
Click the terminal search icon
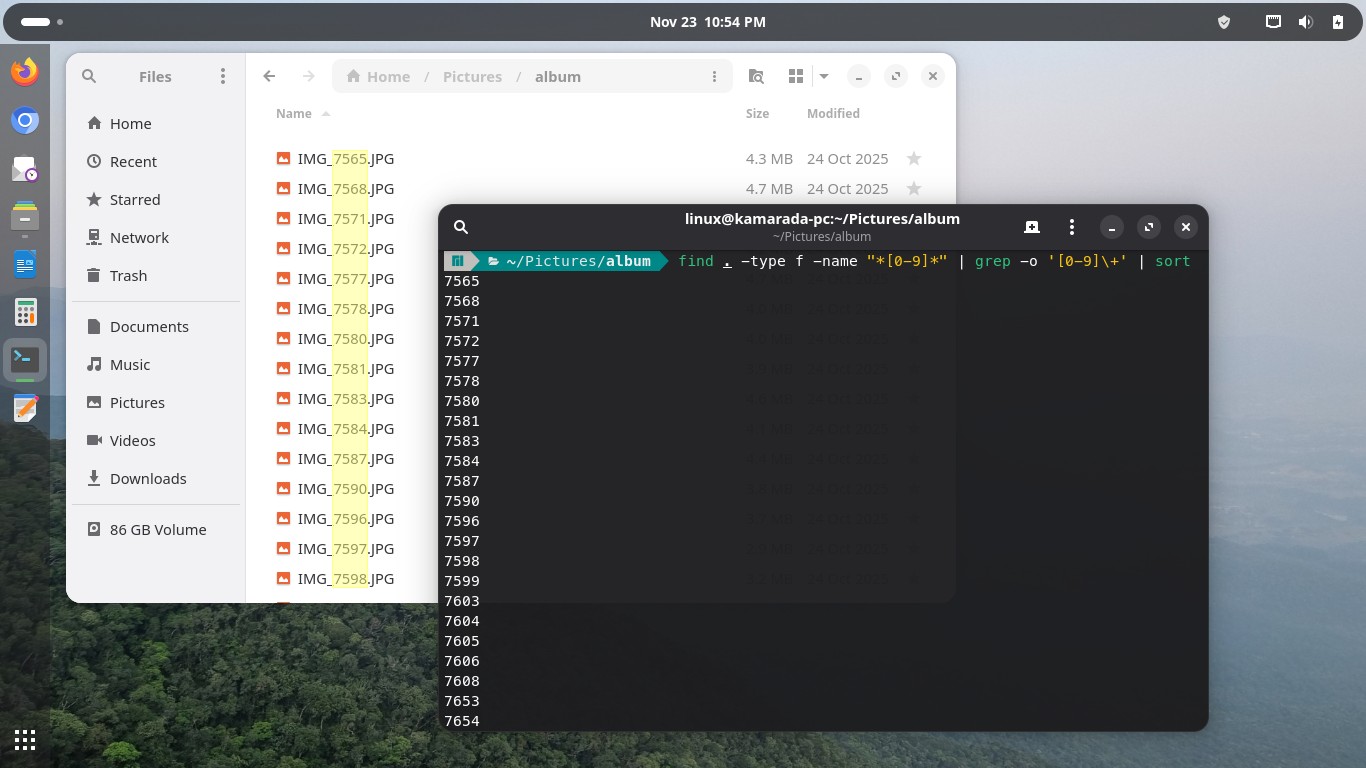point(461,227)
